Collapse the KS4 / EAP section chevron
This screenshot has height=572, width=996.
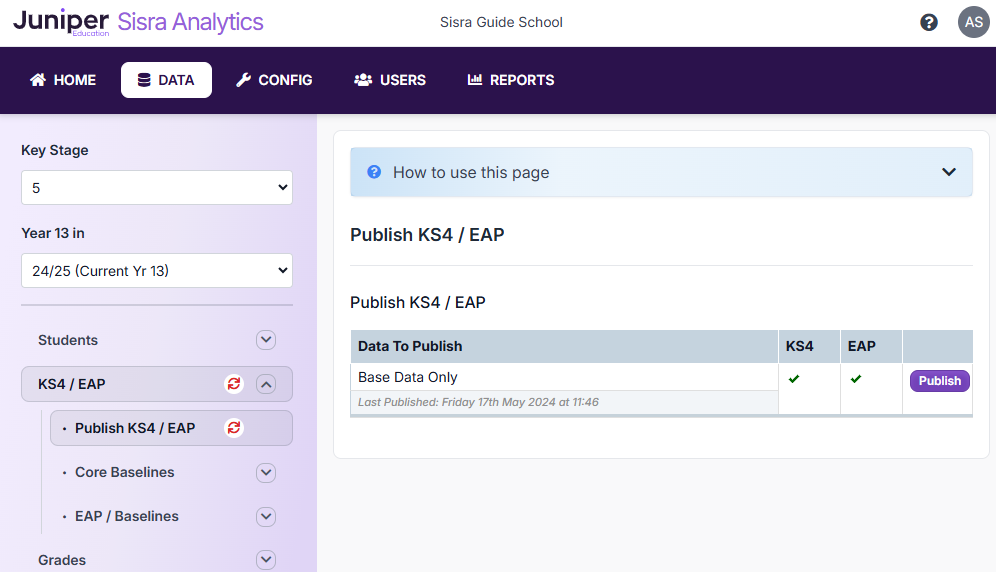266,384
